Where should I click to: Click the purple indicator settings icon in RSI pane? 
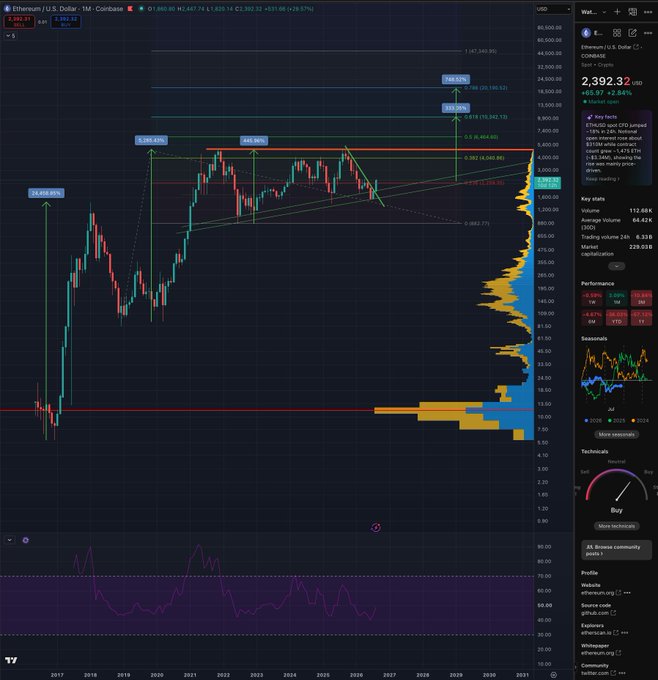point(26,540)
